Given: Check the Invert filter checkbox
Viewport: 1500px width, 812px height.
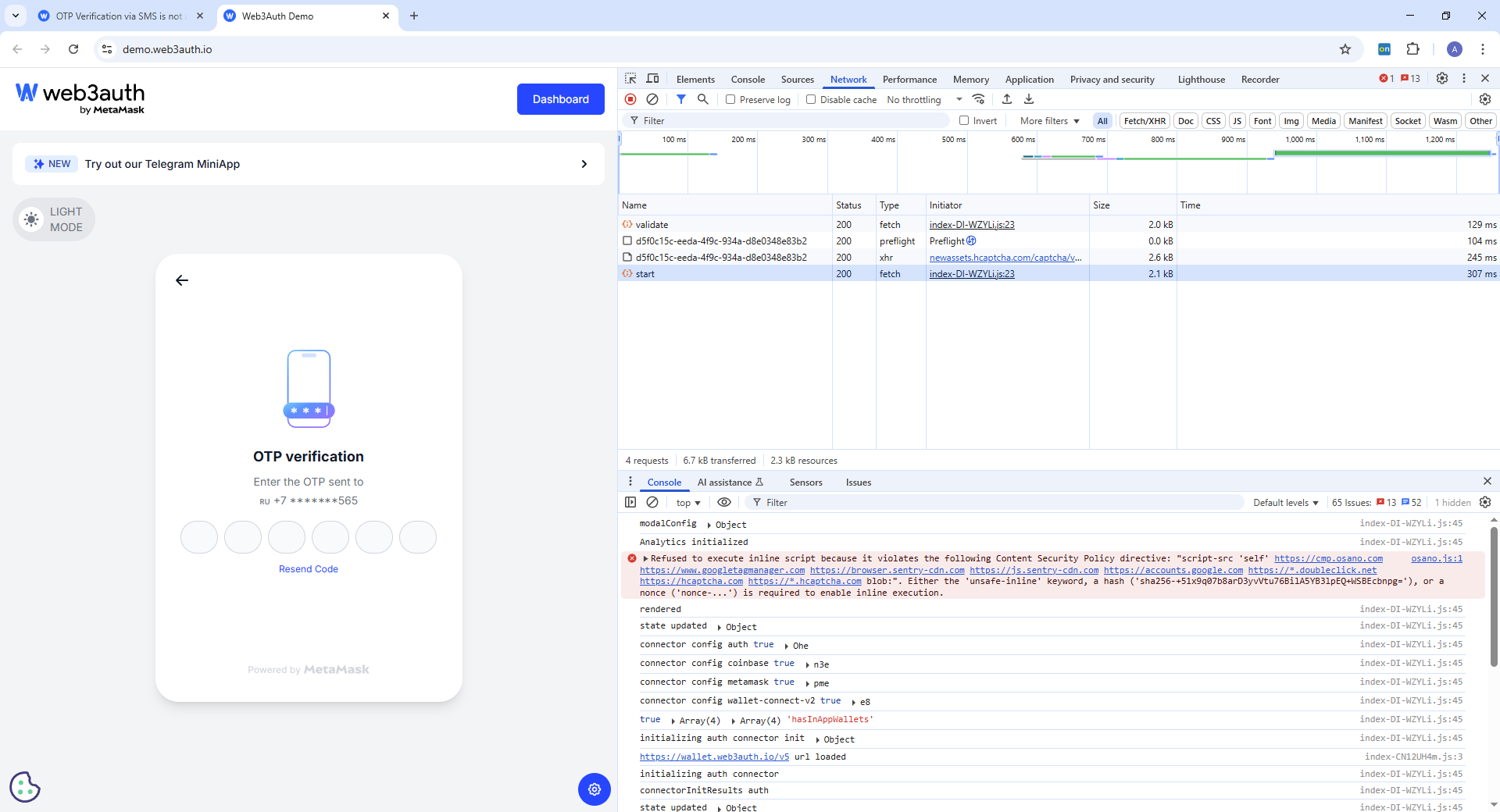Looking at the screenshot, I should (x=964, y=120).
